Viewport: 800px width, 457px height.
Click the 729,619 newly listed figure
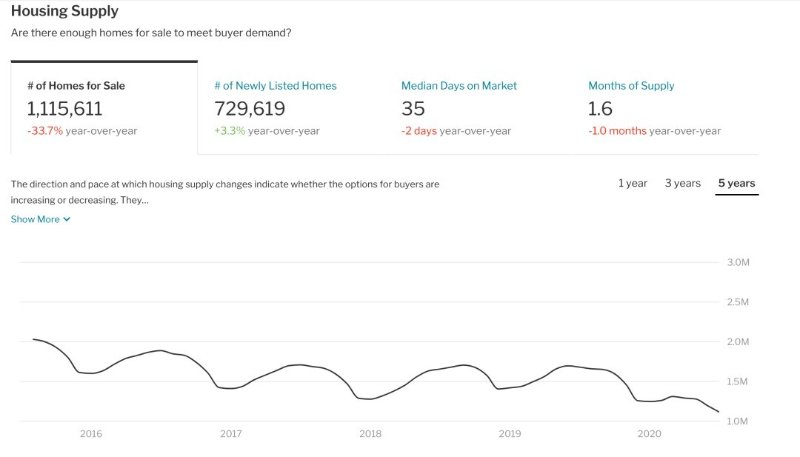[x=249, y=109]
